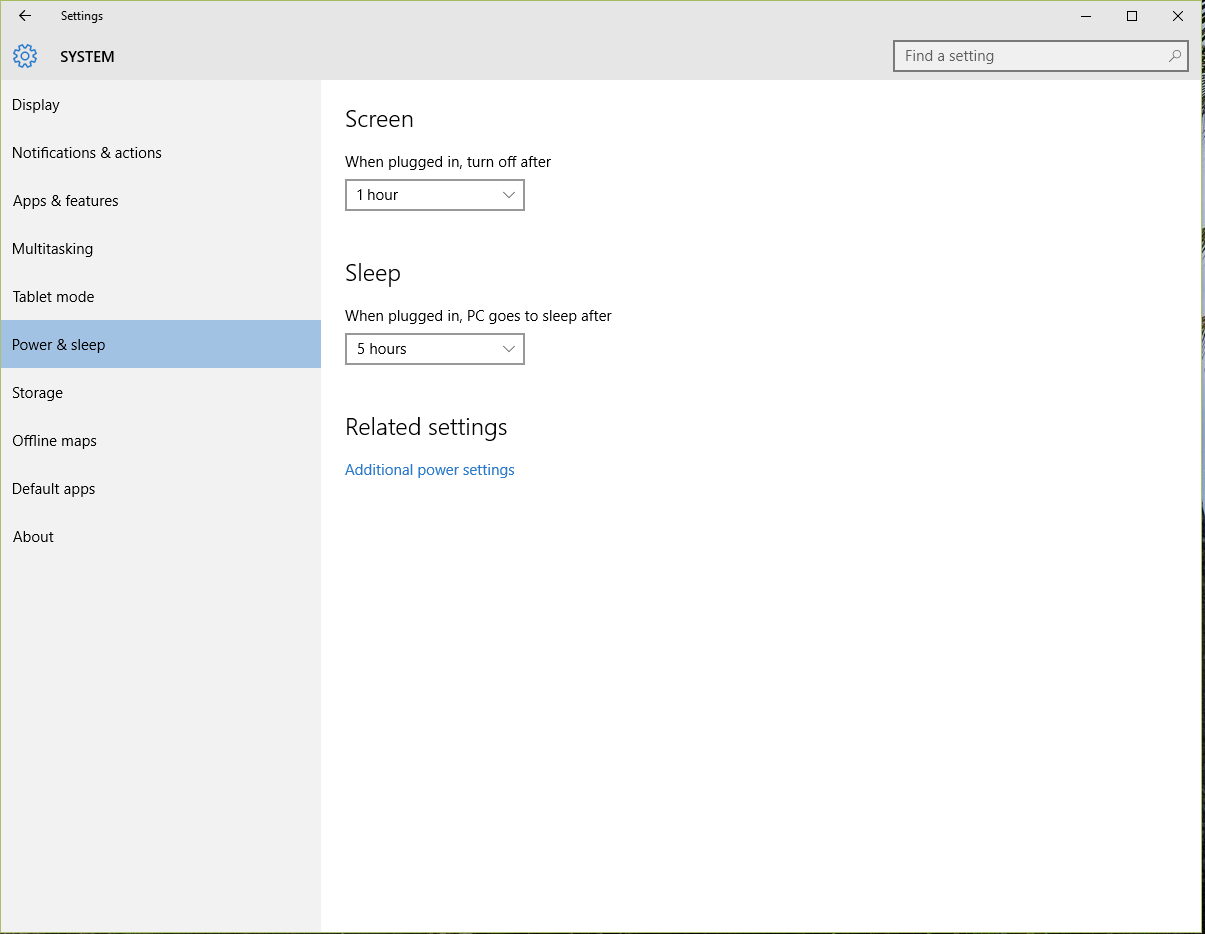This screenshot has height=934, width=1205.
Task: Click the search magnifier icon
Action: coord(1175,56)
